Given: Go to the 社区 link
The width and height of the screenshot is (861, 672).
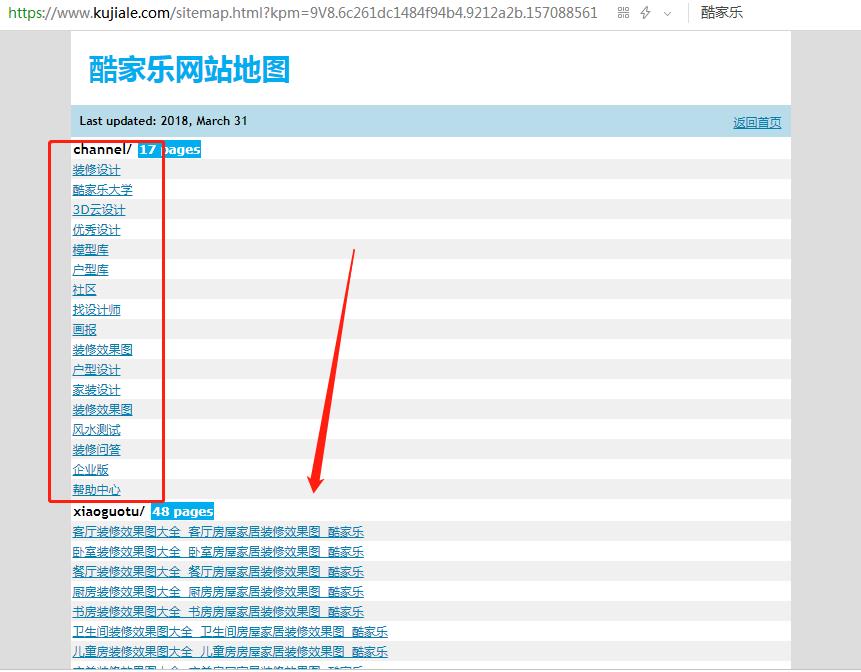Looking at the screenshot, I should tap(85, 289).
